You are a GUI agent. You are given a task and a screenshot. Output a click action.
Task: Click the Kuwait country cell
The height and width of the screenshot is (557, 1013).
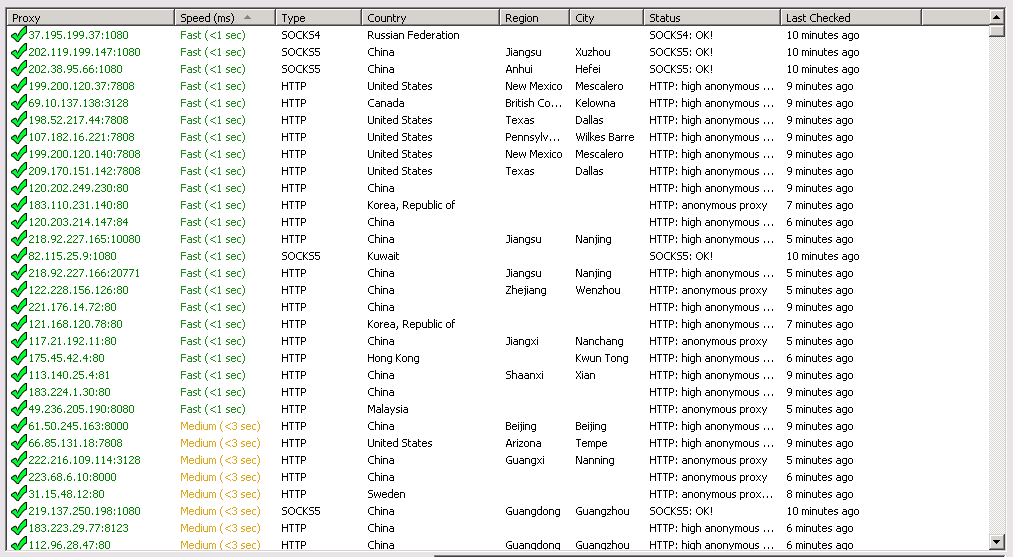[383, 256]
